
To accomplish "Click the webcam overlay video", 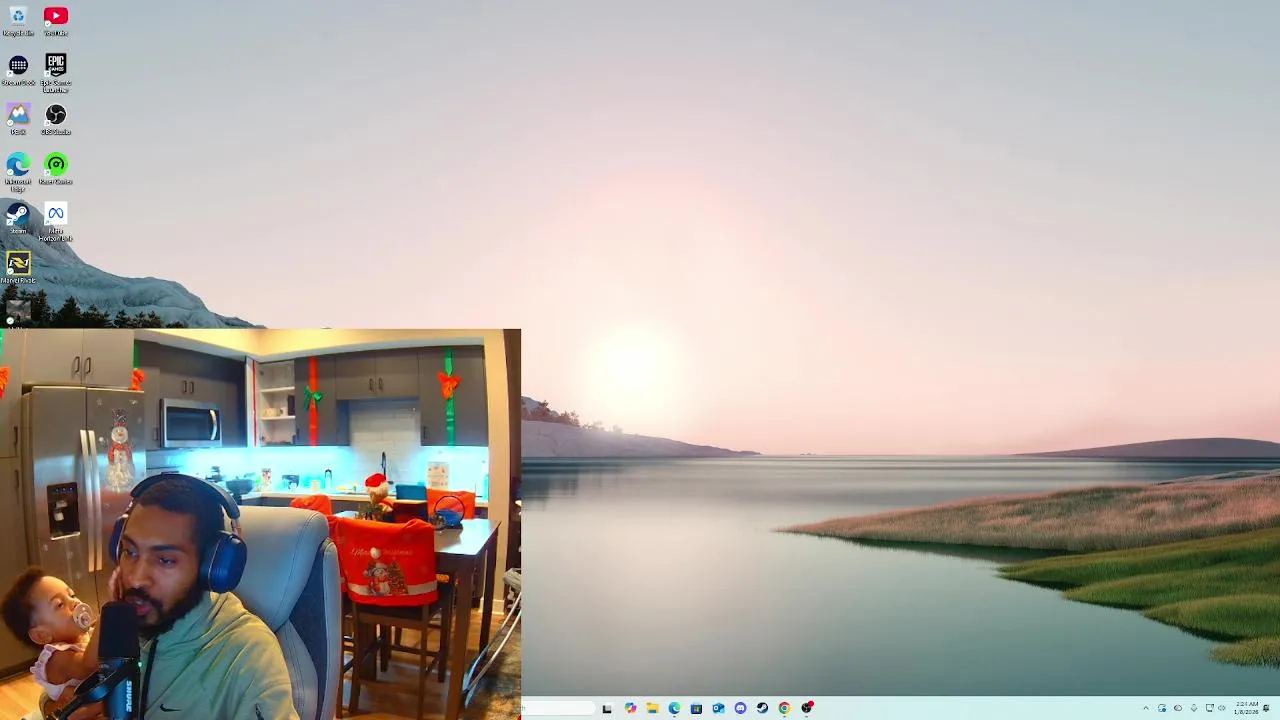I will [260, 524].
